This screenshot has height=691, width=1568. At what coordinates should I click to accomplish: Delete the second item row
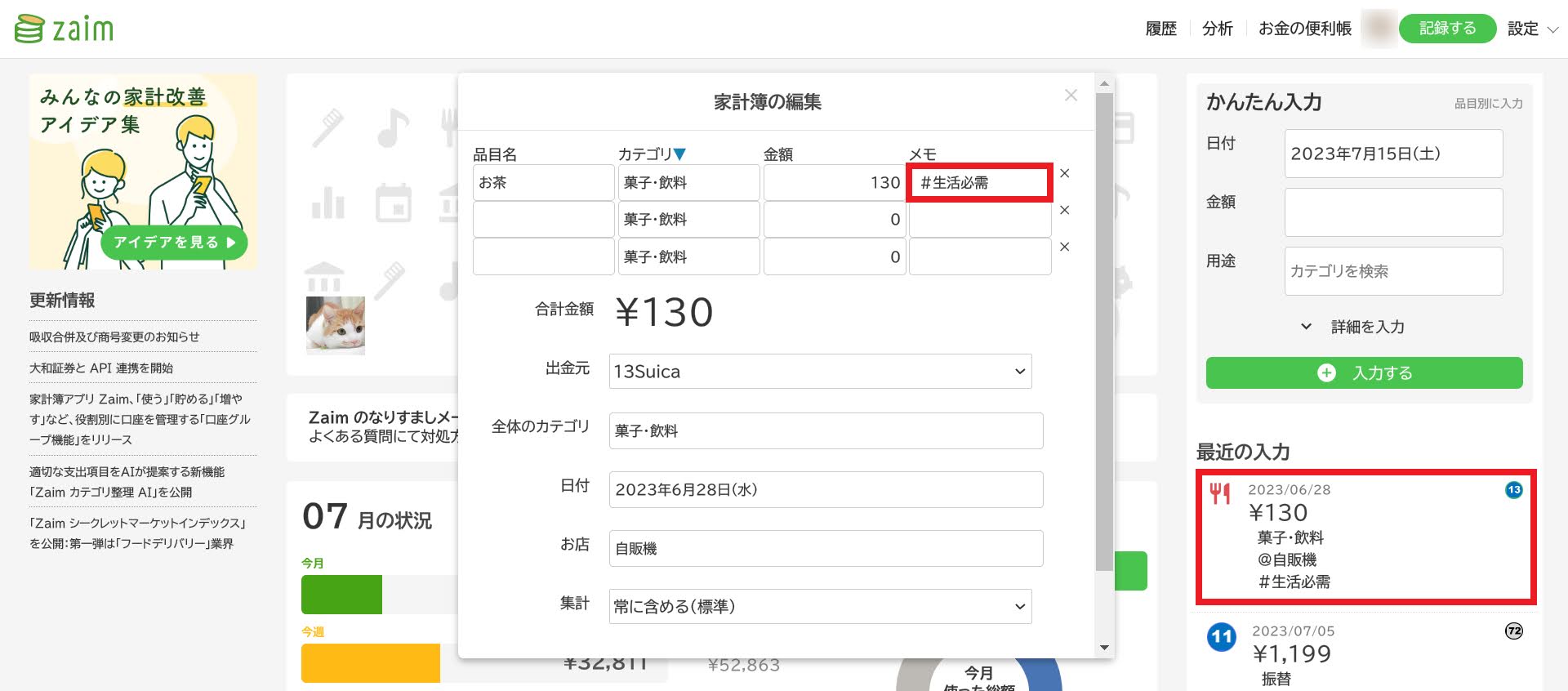coord(1064,210)
